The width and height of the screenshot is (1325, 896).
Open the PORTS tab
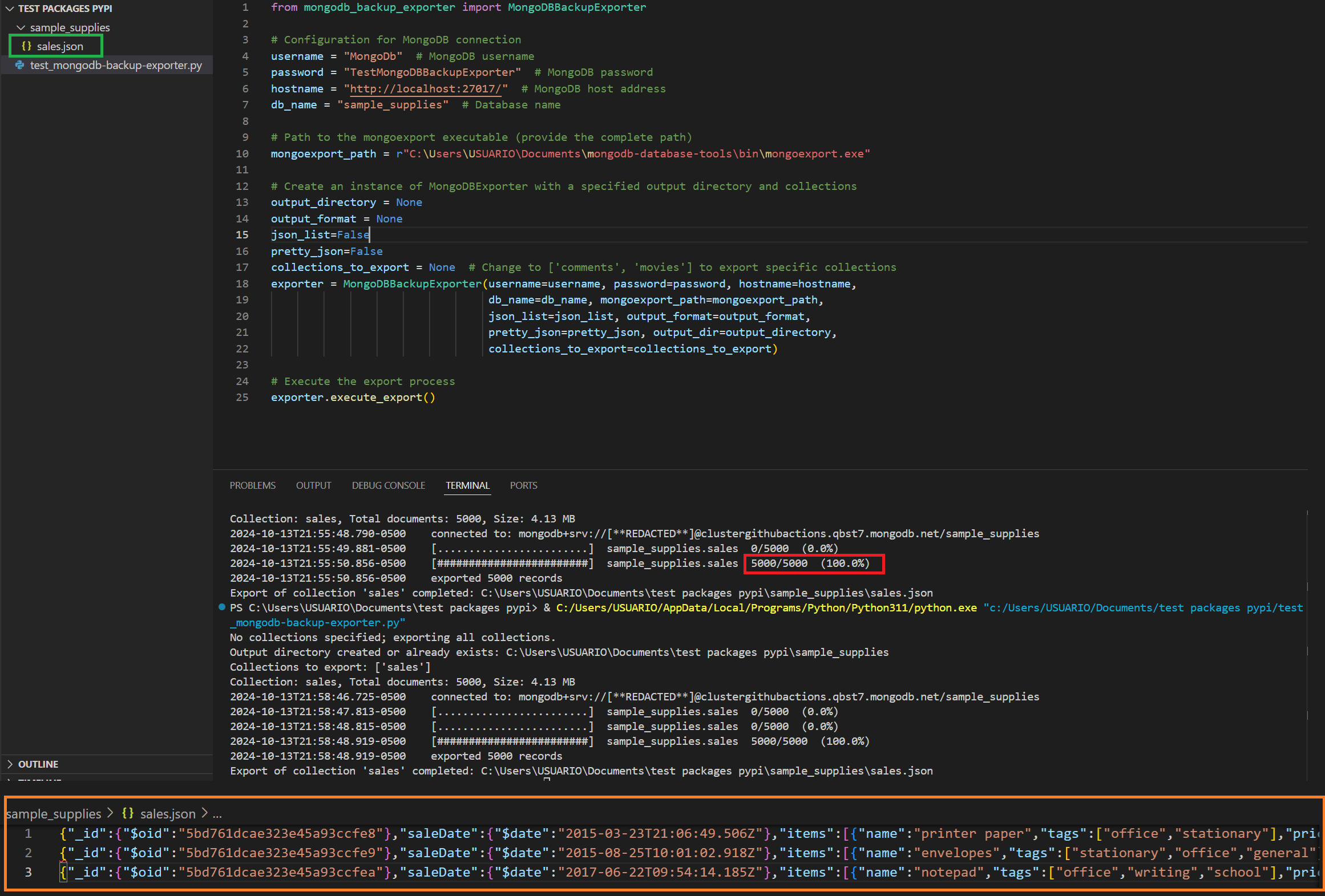click(523, 485)
